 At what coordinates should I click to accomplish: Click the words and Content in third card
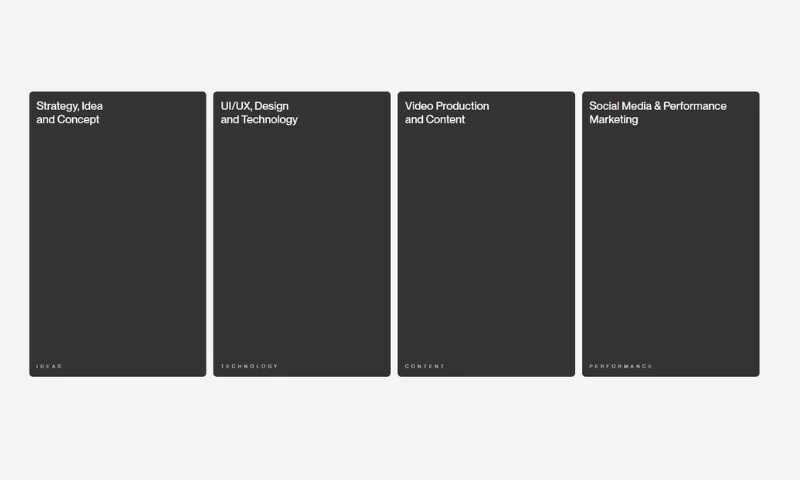click(435, 119)
